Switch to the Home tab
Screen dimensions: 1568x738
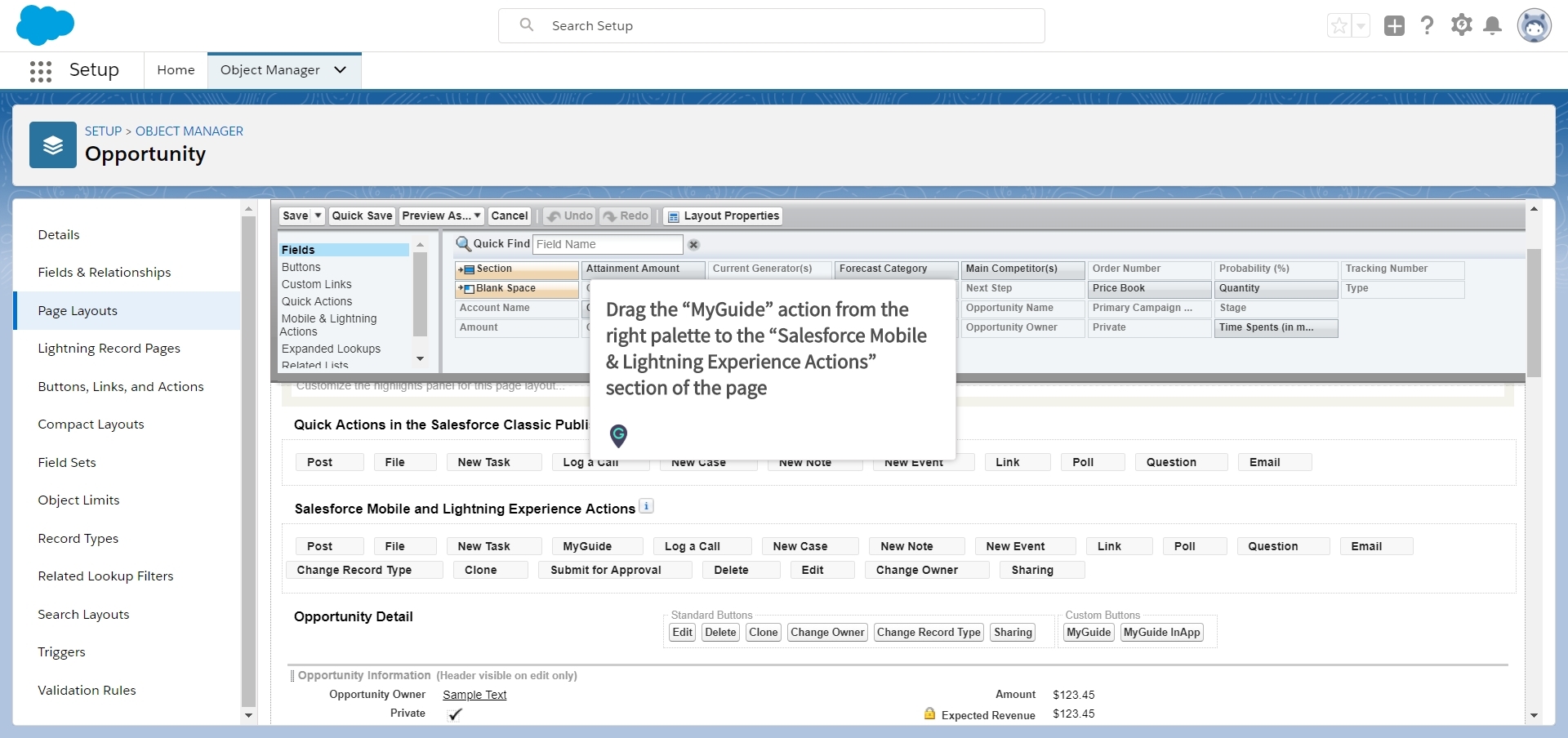pos(176,70)
